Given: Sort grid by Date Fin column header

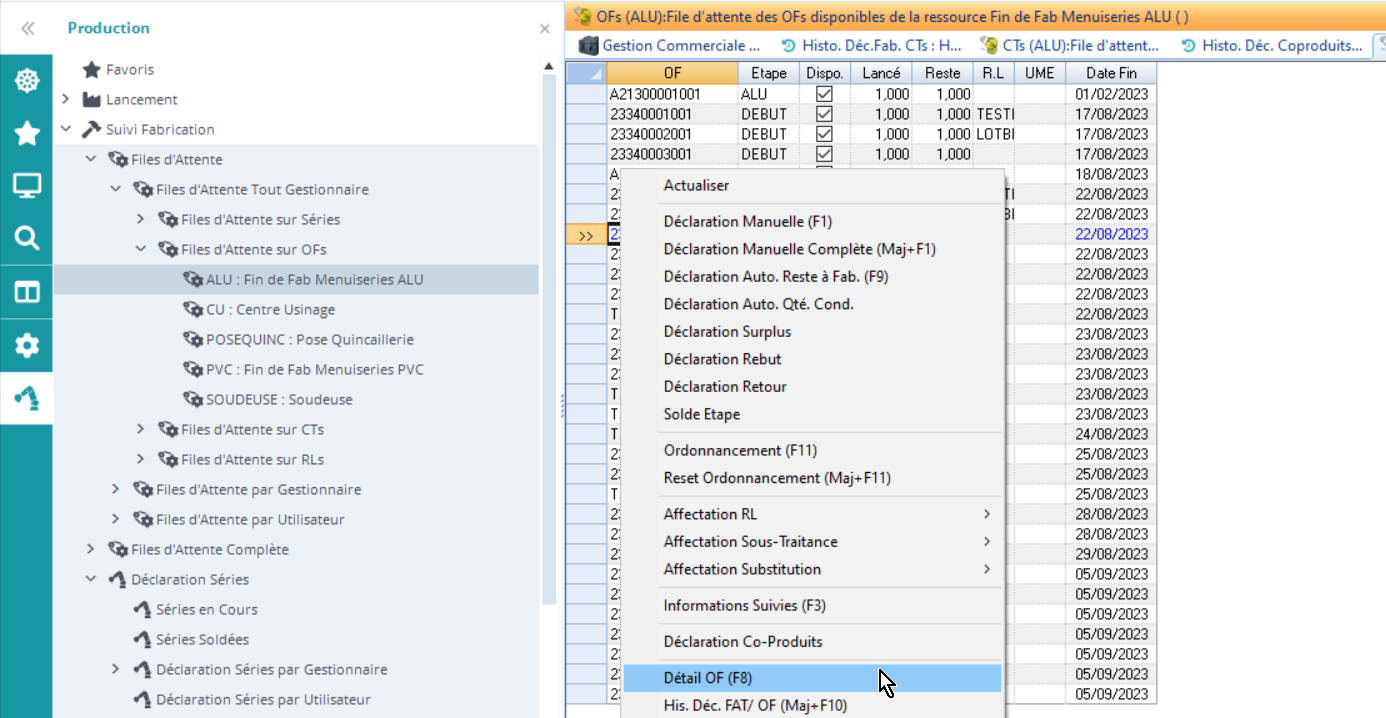Looking at the screenshot, I should coord(1110,73).
